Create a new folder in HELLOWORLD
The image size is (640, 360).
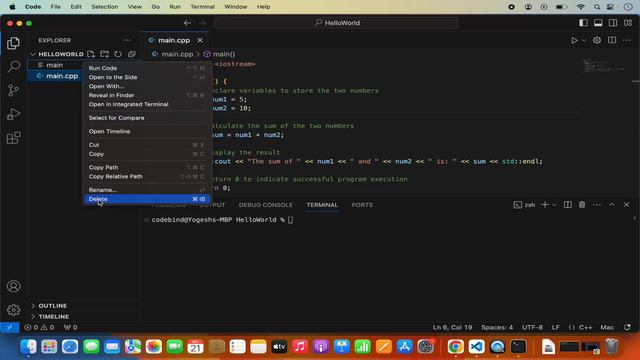pos(104,54)
